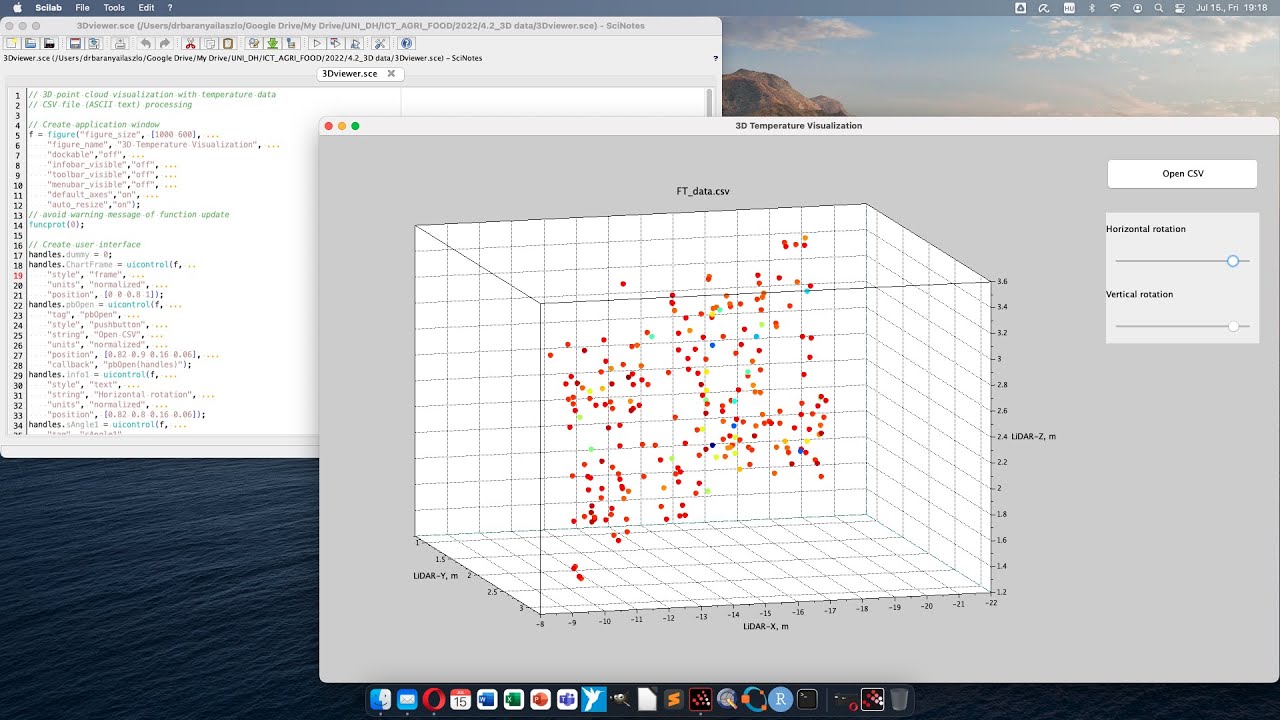
Task: Open Sublime Text from the Dock
Action: pos(674,699)
